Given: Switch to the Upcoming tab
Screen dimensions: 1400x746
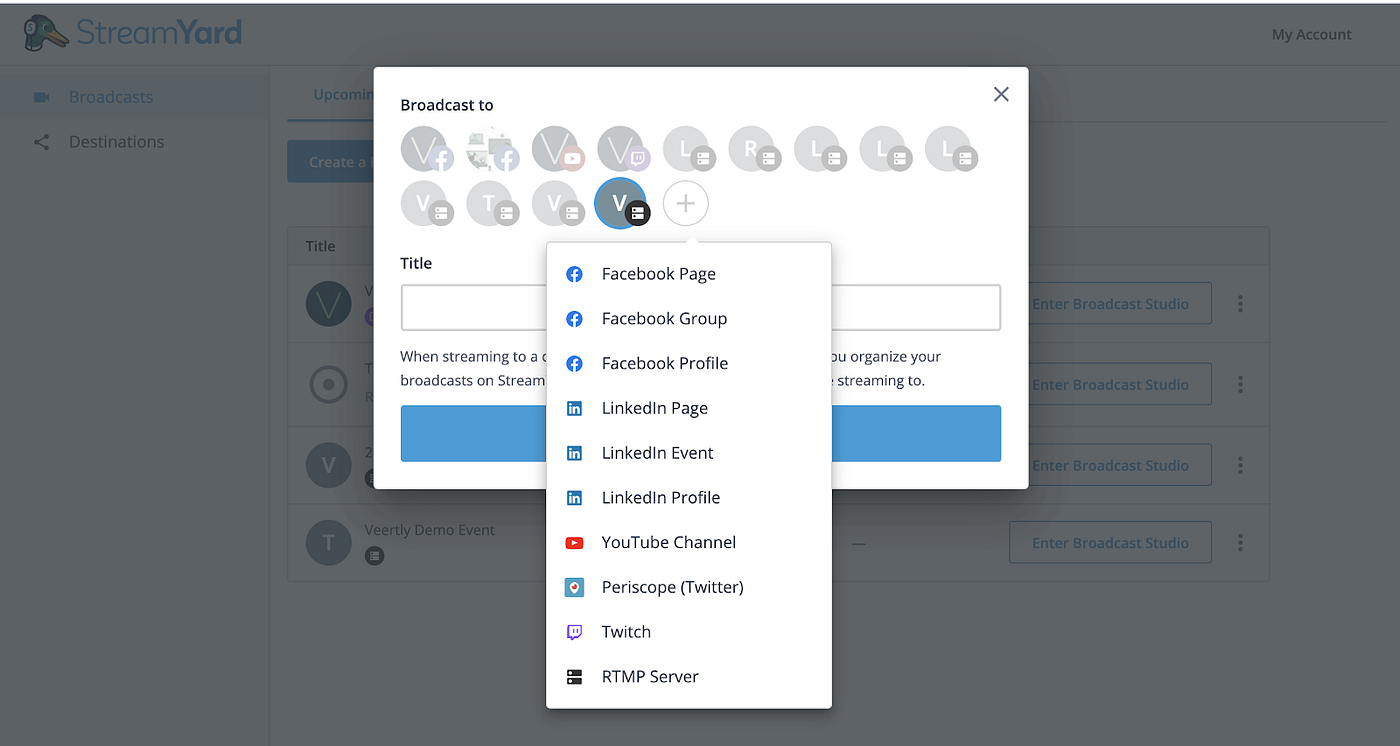Looking at the screenshot, I should click(x=344, y=95).
